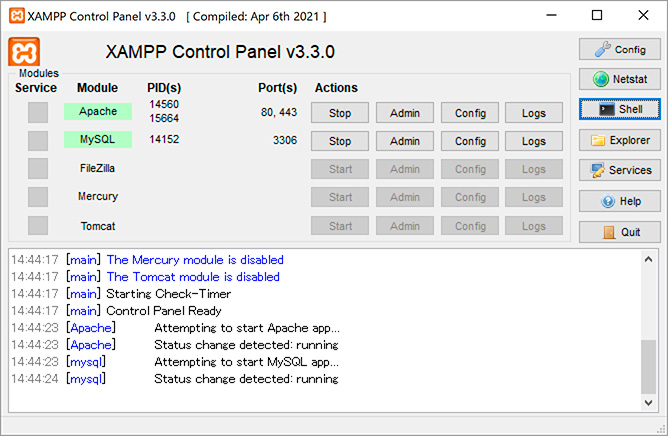Click the Mercury Admin button

pyautogui.click(x=405, y=197)
